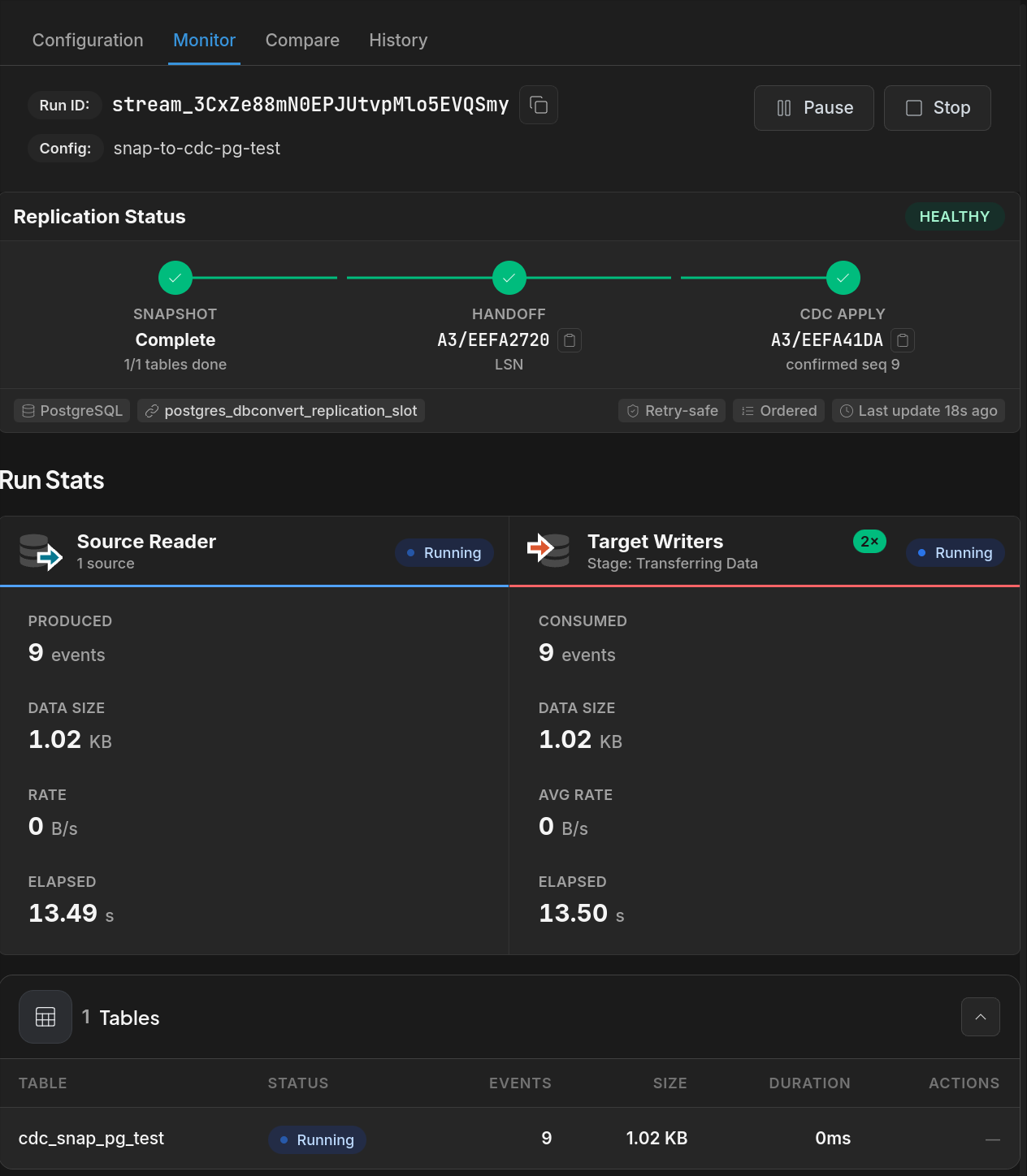The width and height of the screenshot is (1027, 1176).
Task: Click the 13.50 s elapsed value
Action: click(582, 914)
